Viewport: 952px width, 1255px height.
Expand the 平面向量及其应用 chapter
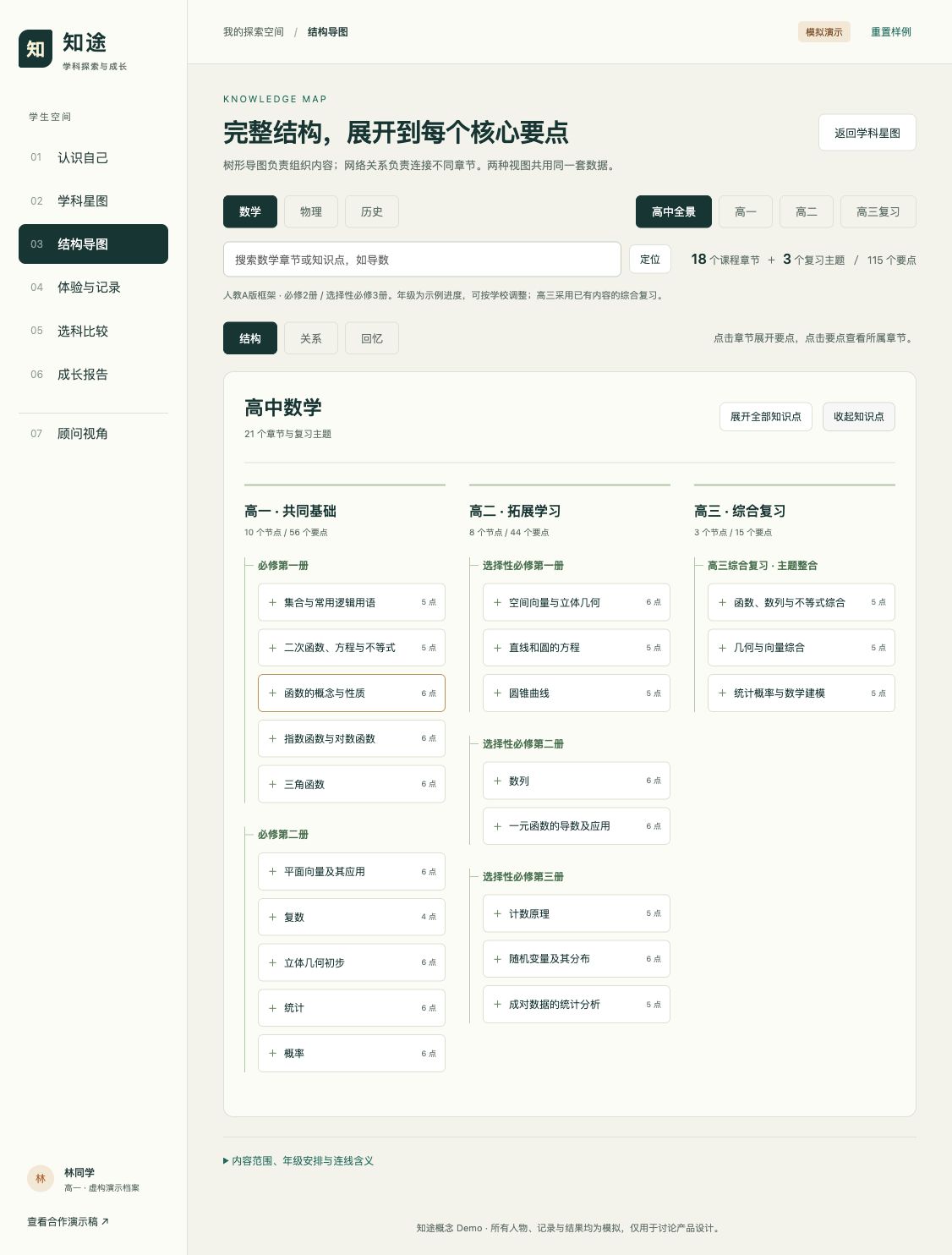click(x=351, y=871)
